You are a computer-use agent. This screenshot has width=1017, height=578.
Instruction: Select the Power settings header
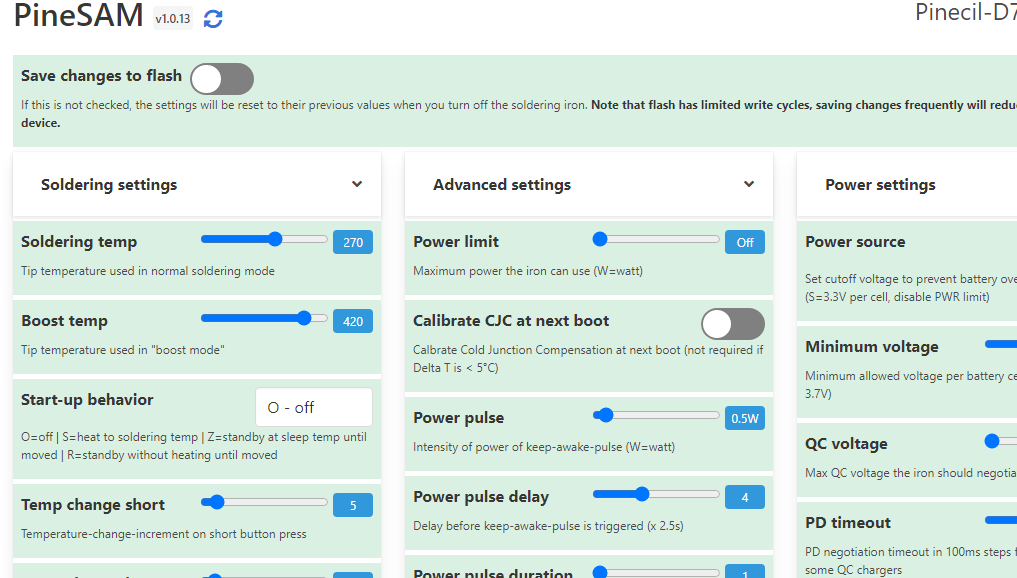pyautogui.click(x=880, y=184)
